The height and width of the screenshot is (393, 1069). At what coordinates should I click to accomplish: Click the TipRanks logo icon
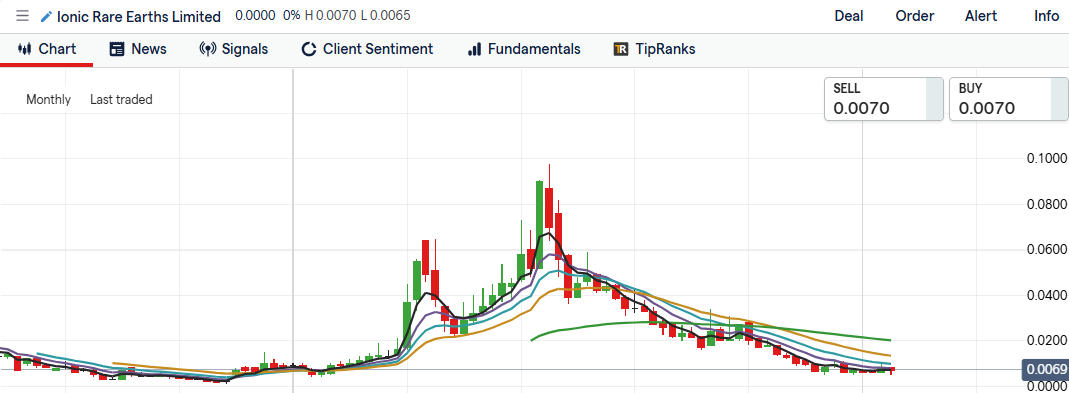(x=620, y=49)
